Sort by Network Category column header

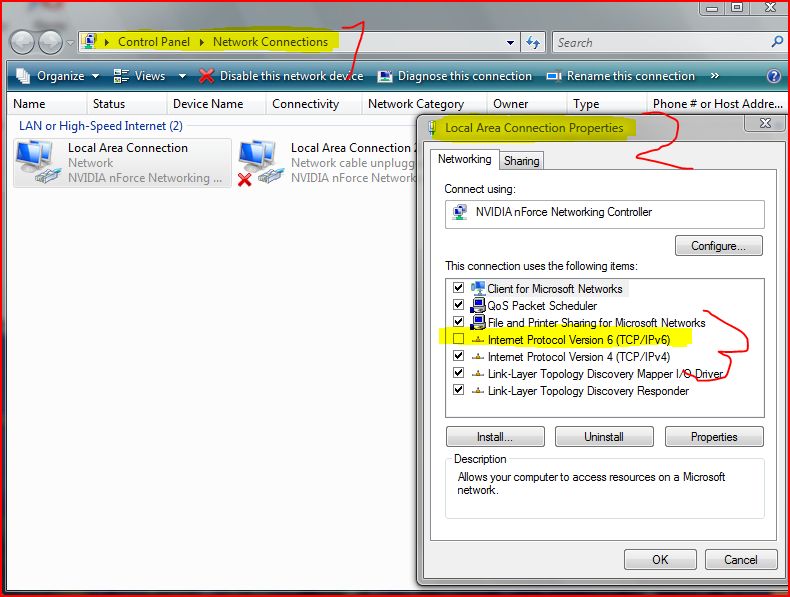point(424,104)
